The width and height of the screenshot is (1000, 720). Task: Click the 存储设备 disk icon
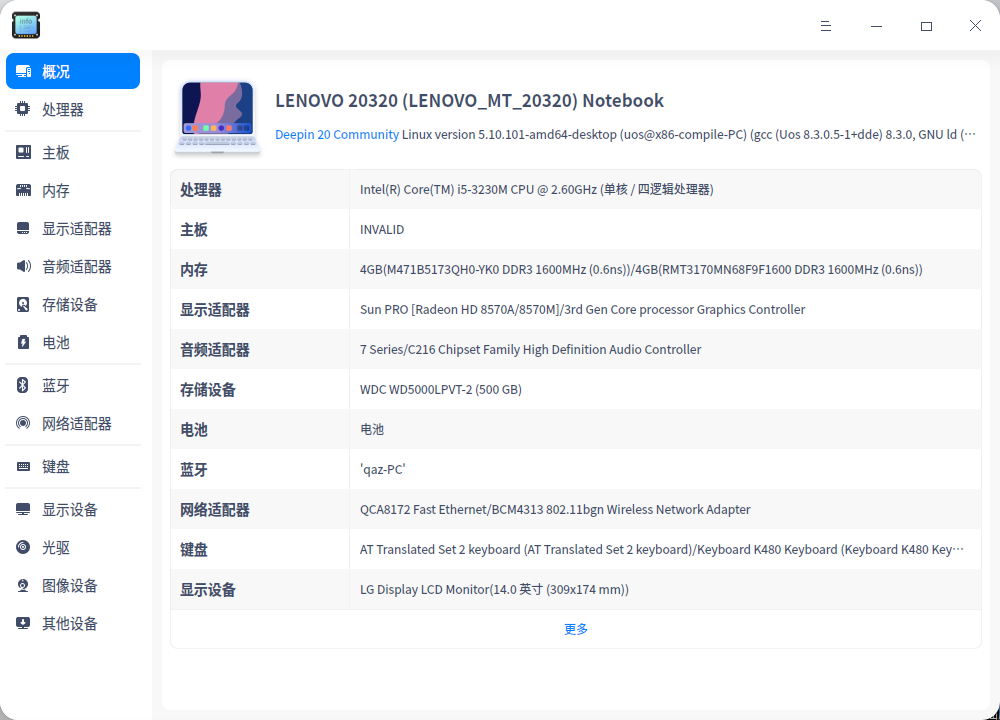pyautogui.click(x=23, y=304)
